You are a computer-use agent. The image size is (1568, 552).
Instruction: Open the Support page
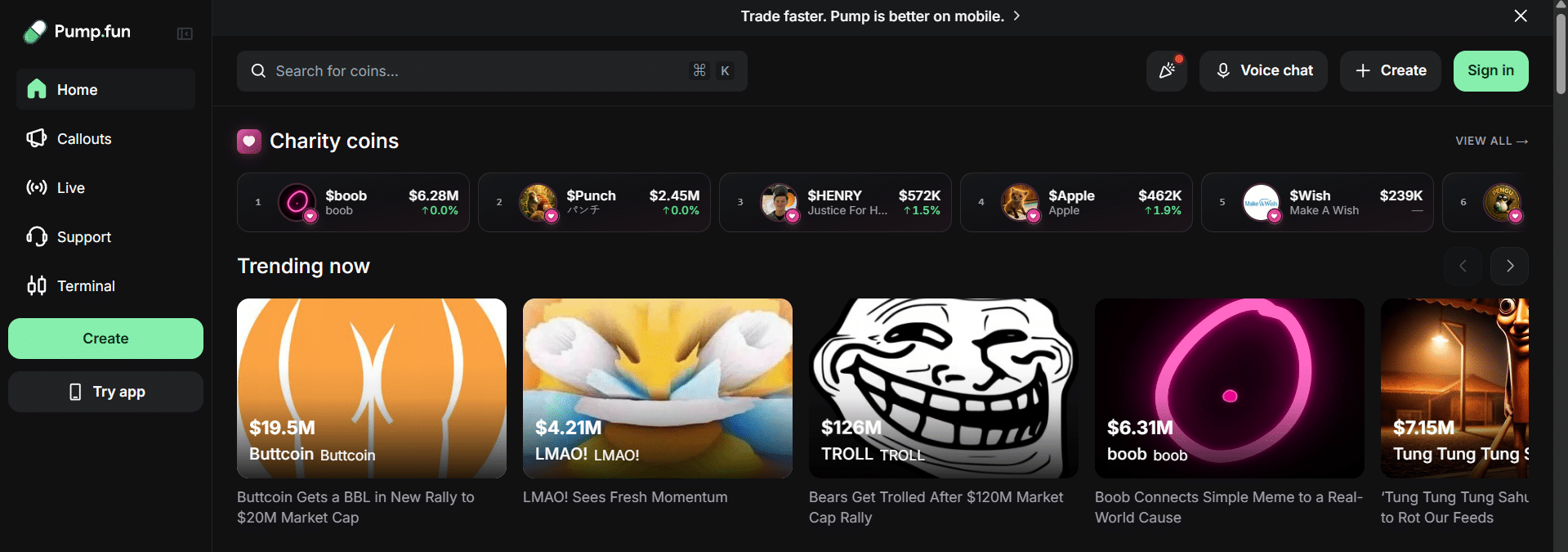coord(105,236)
